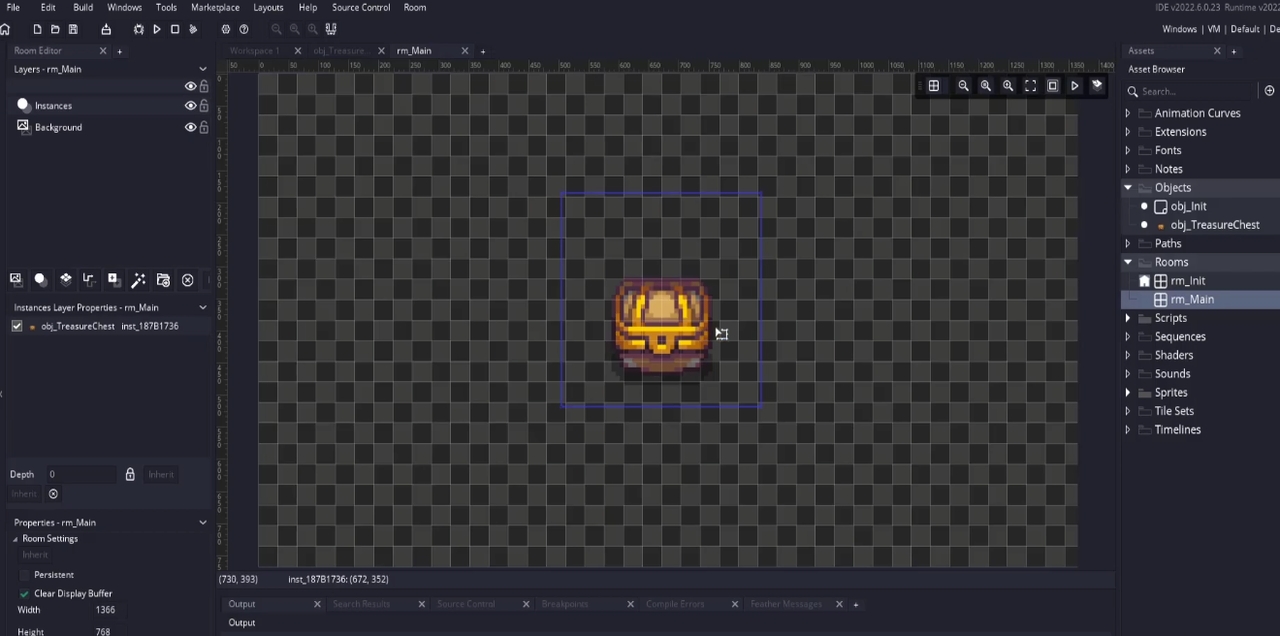Create a new project with toolbar icon
This screenshot has height=636, width=1280.
(37, 29)
